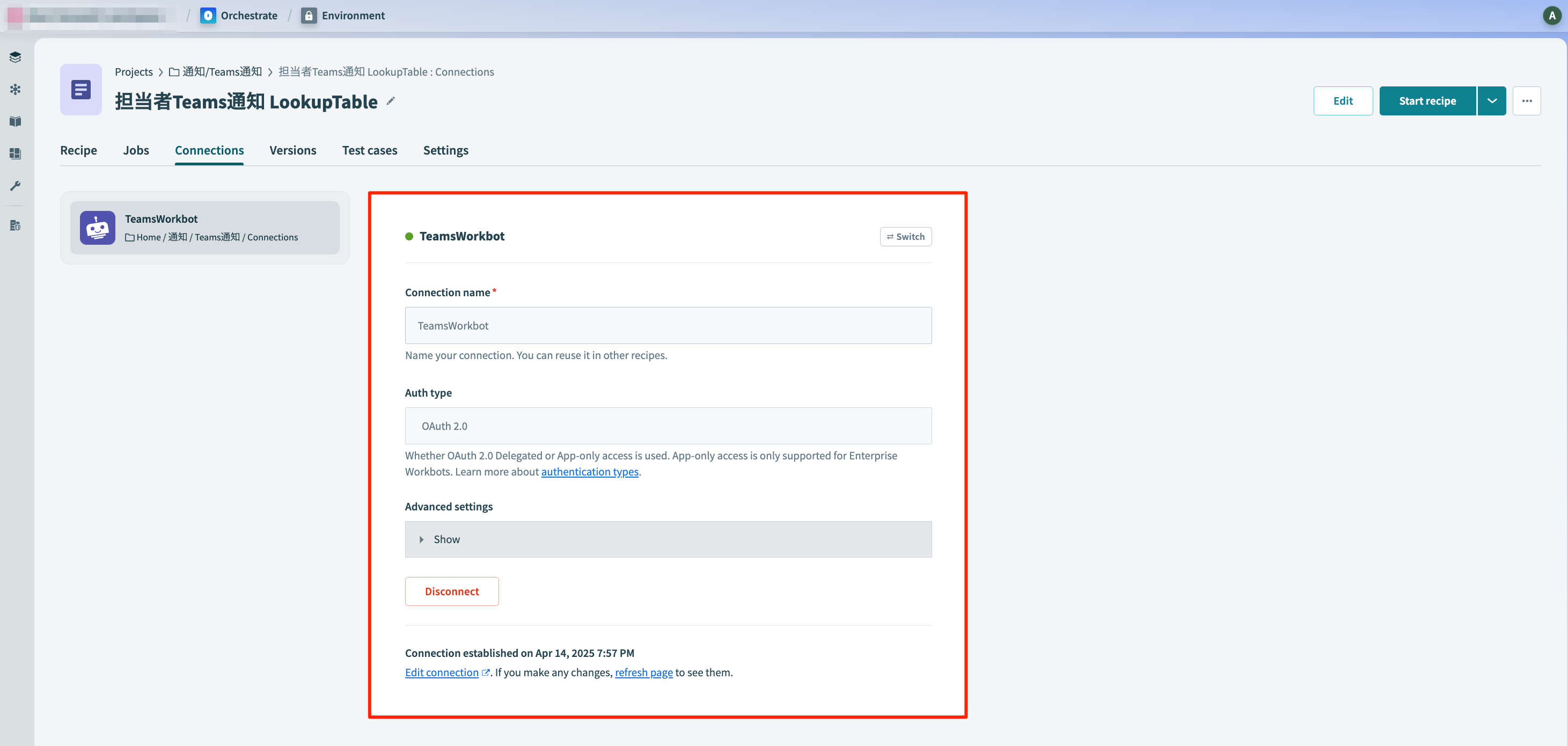Click Environment in the top header
This screenshot has width=1568, height=746.
(353, 16)
